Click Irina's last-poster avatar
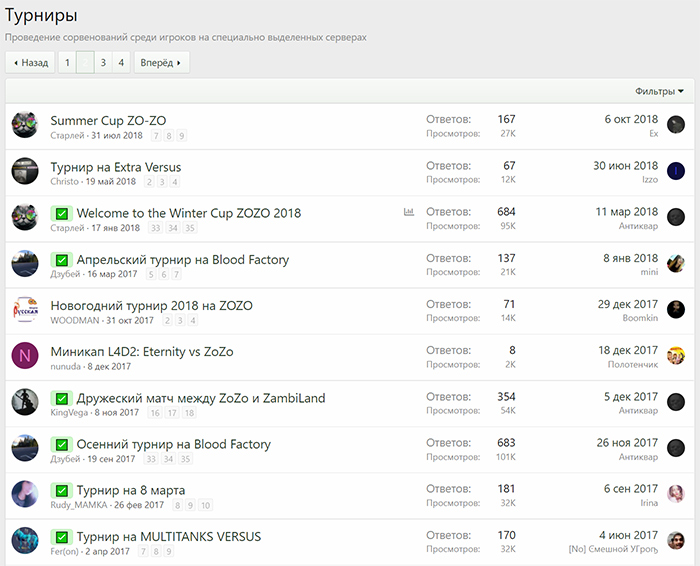Image resolution: width=700 pixels, height=566 pixels. [x=676, y=494]
